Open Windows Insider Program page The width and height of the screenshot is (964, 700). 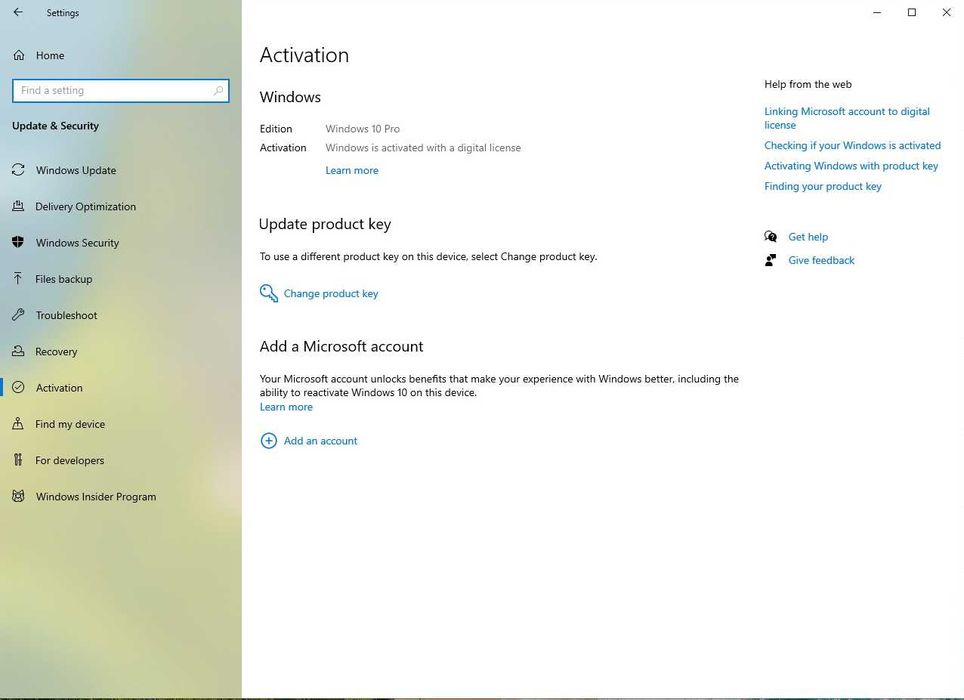click(x=120, y=497)
